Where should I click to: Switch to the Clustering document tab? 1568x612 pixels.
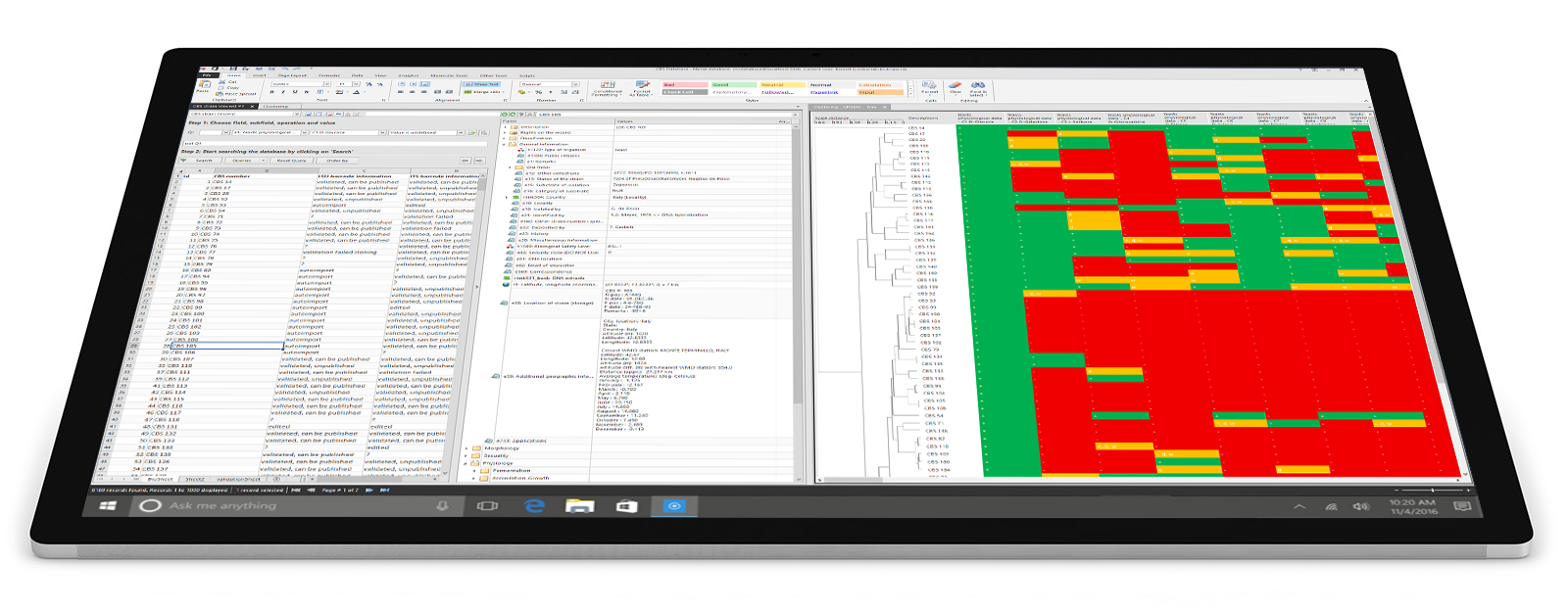click(275, 107)
